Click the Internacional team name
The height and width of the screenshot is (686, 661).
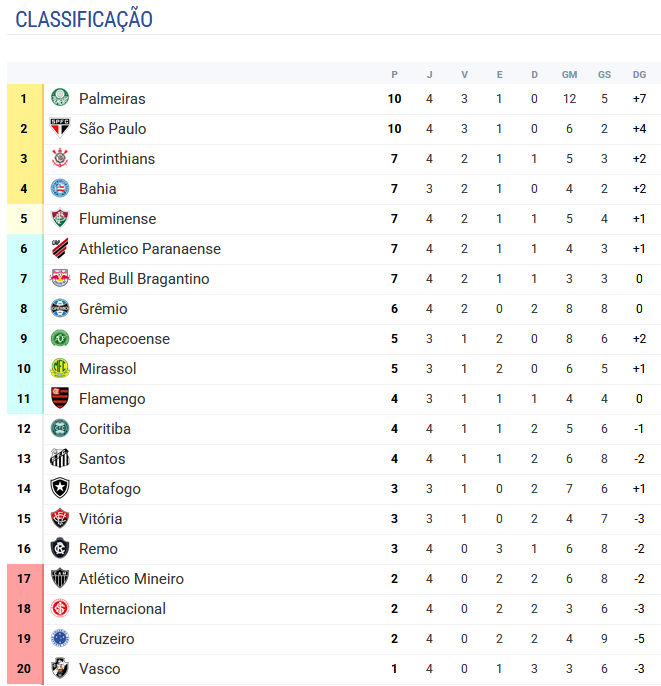point(122,609)
